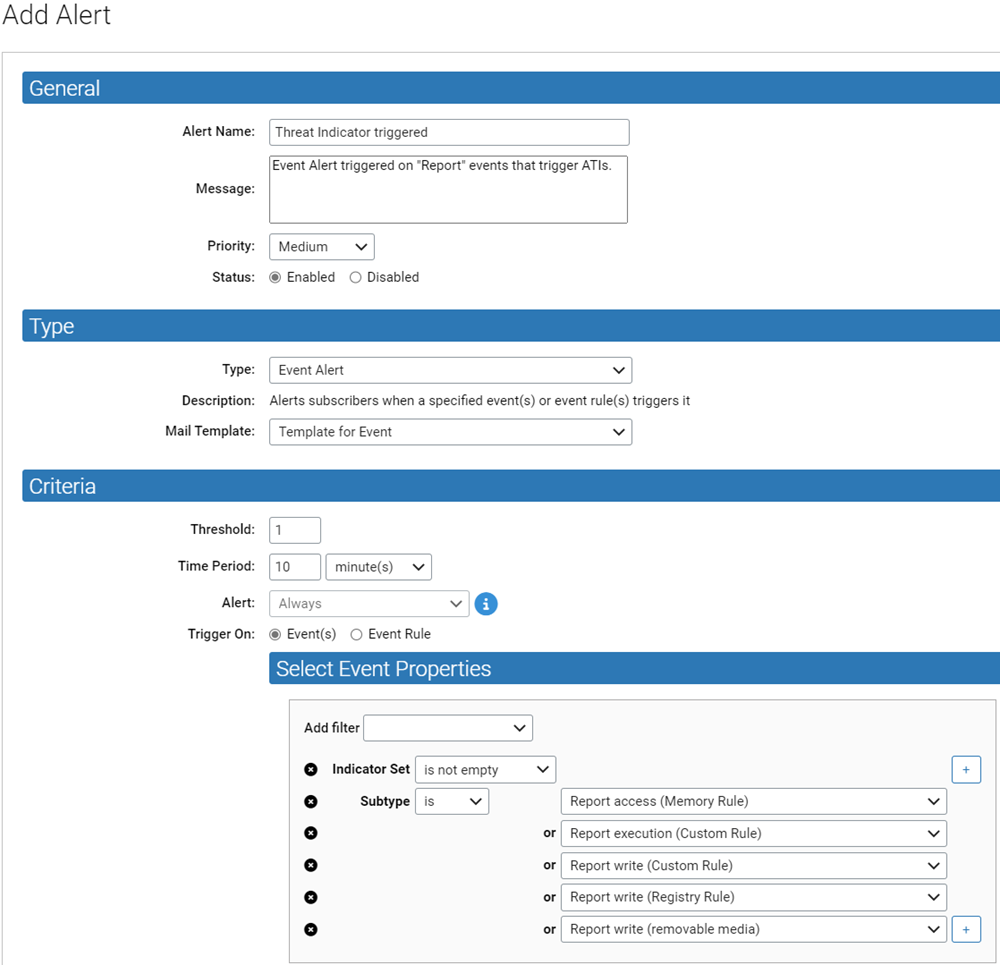Change the minute(s) time unit dropdown
This screenshot has height=965, width=1000.
coord(378,567)
